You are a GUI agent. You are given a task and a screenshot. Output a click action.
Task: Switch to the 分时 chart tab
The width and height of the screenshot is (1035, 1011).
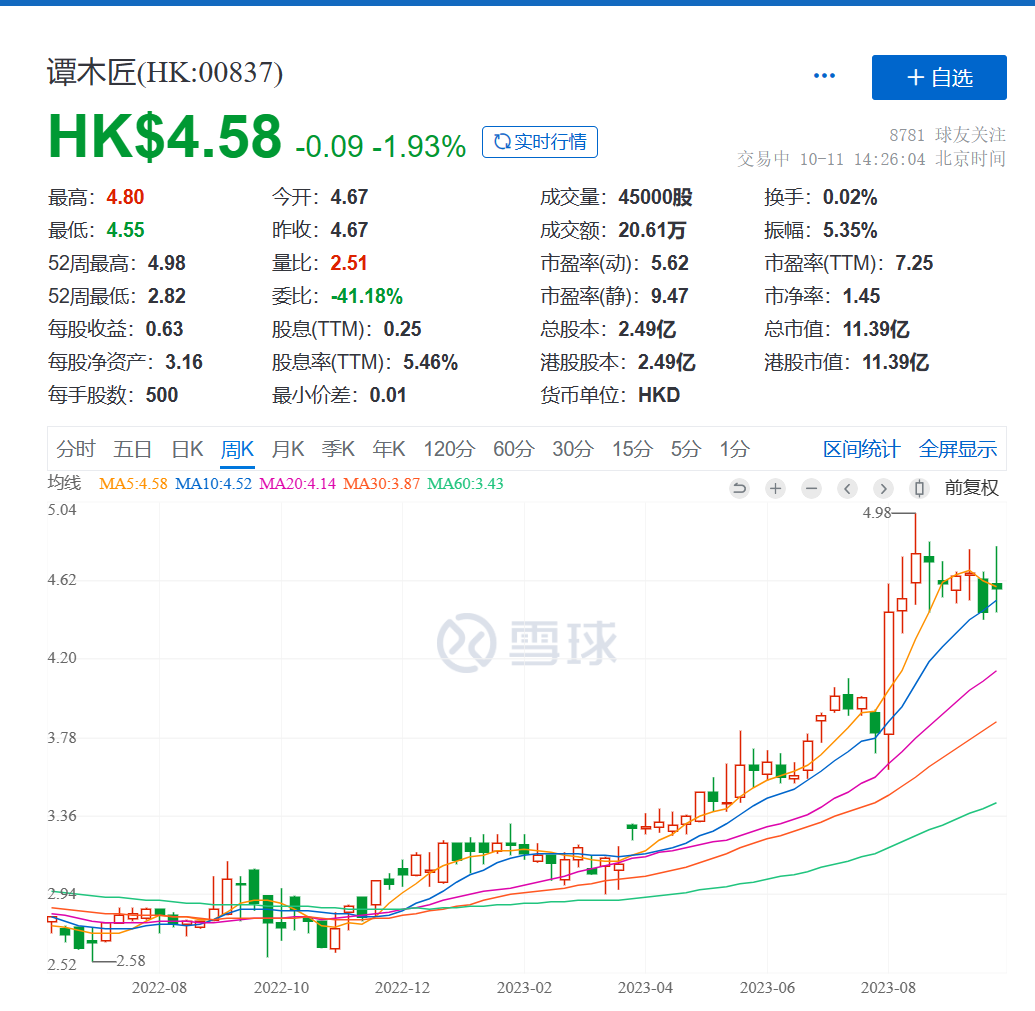(x=76, y=449)
